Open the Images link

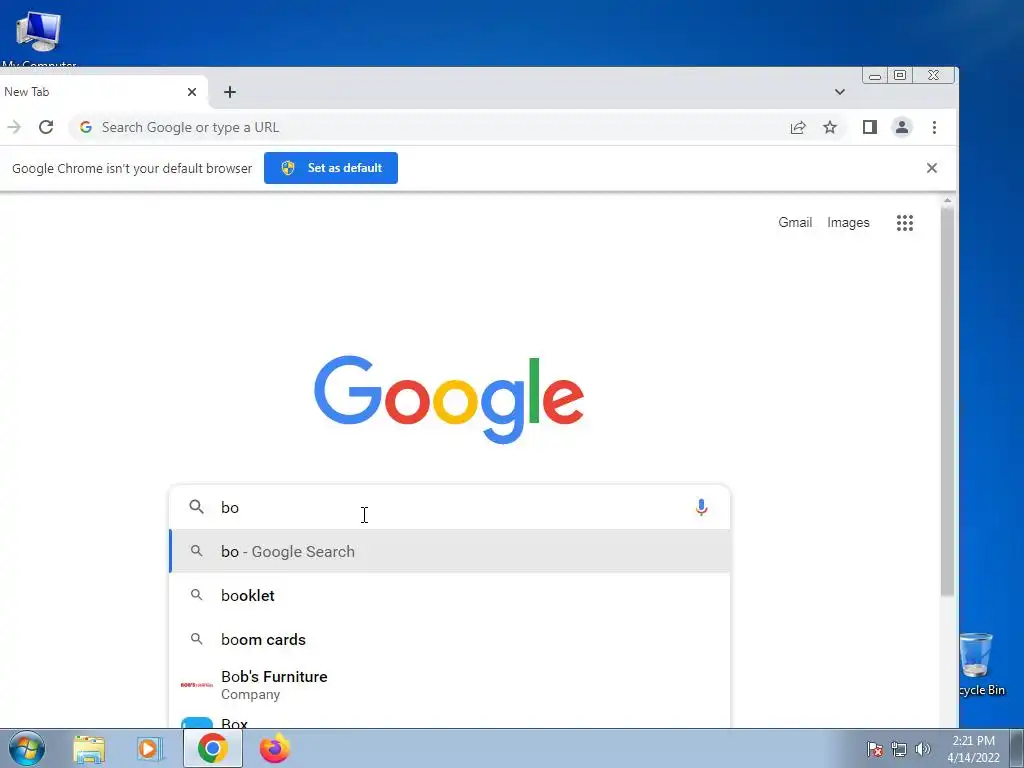[848, 223]
